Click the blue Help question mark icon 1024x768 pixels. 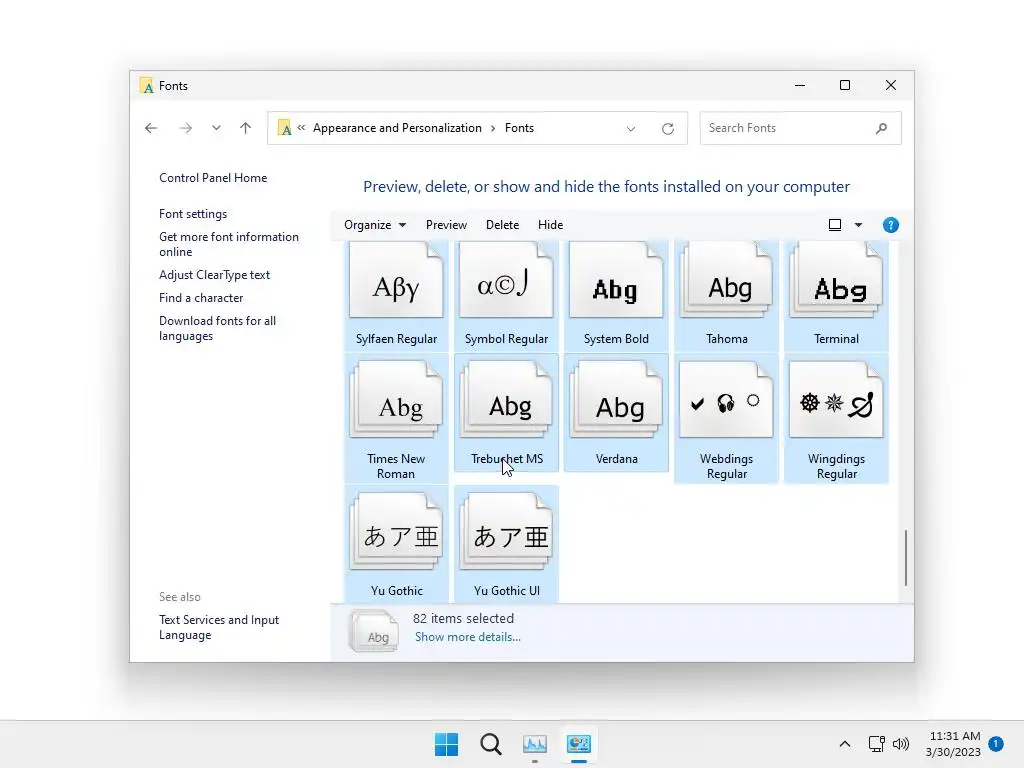point(890,225)
